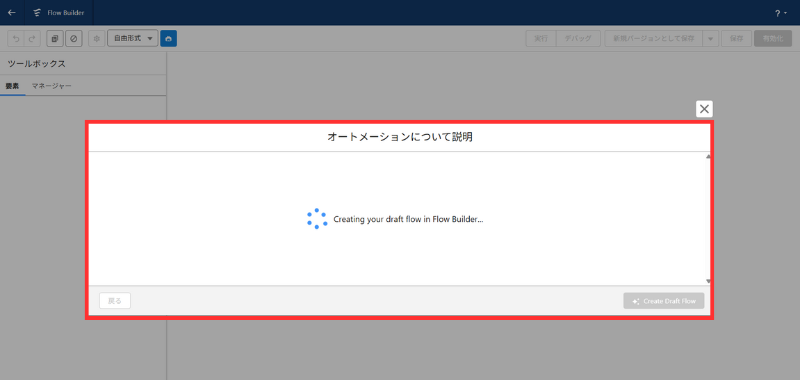Screen dimensions: 800x380
Task: Click 新規バージョンとして保存 button
Action: pyautogui.click(x=654, y=39)
